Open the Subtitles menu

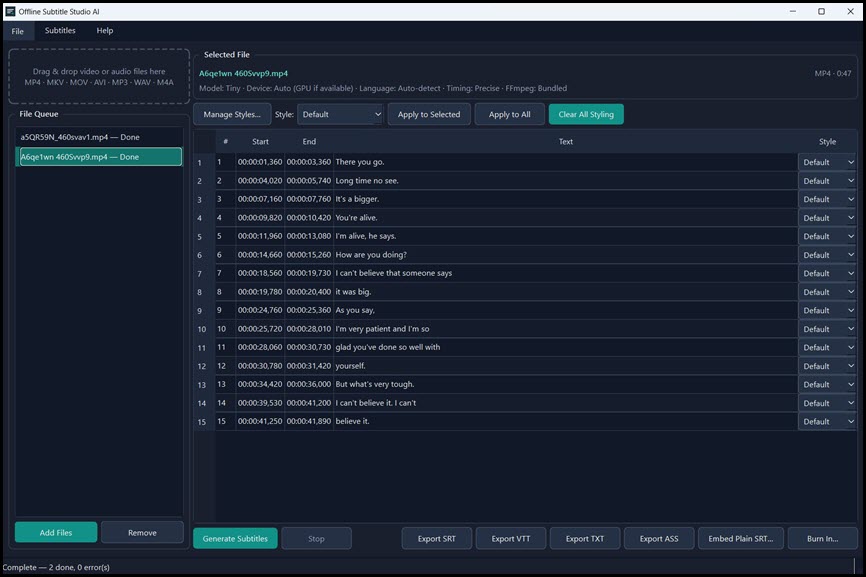click(x=60, y=31)
